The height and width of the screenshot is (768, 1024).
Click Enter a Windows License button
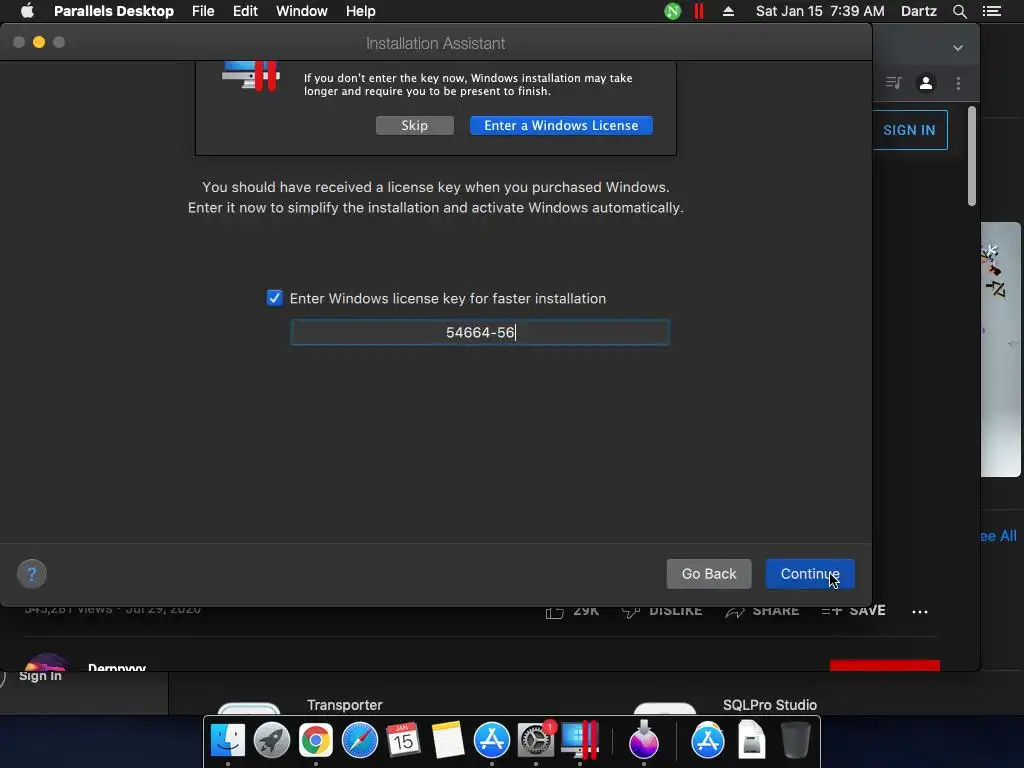[561, 125]
